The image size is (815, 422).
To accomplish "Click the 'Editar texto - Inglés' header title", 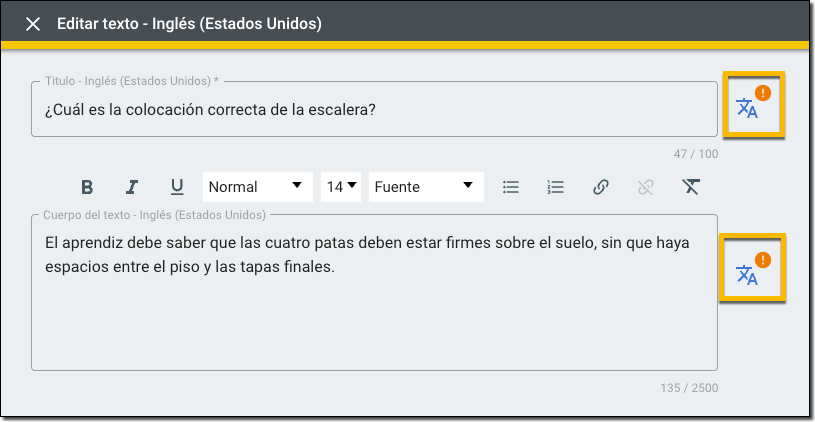I will coord(189,24).
